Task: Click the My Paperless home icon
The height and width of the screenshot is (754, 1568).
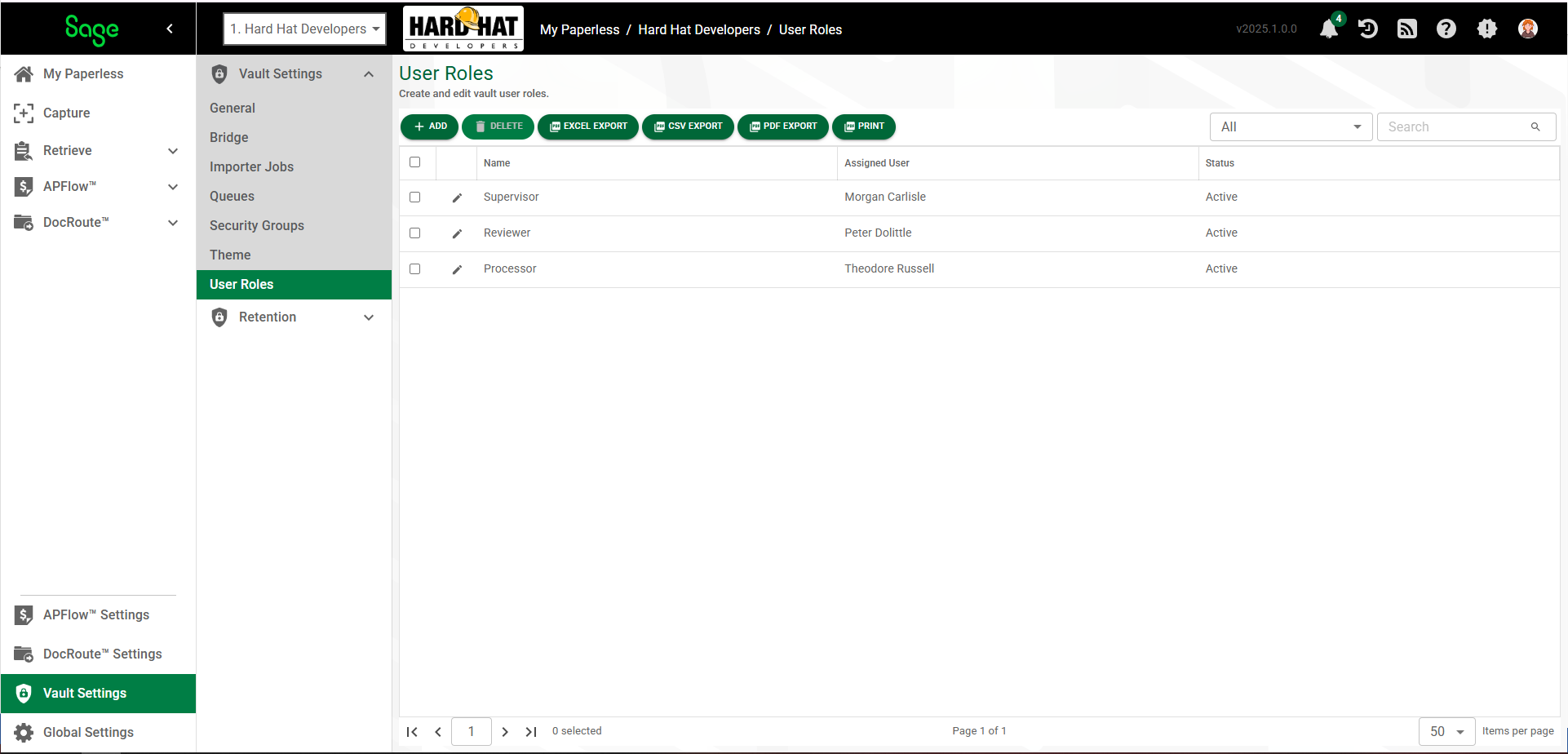Action: coord(24,73)
